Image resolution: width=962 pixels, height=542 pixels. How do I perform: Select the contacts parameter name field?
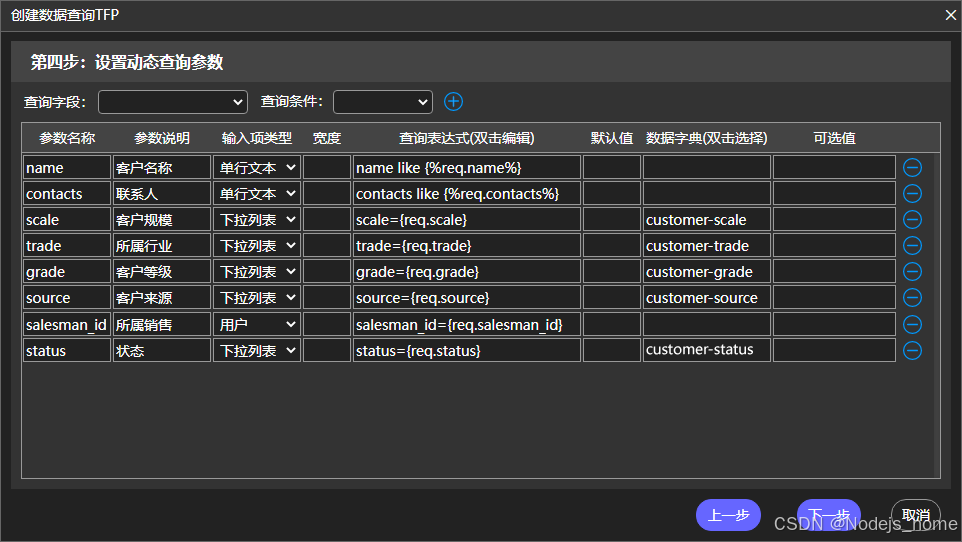67,194
